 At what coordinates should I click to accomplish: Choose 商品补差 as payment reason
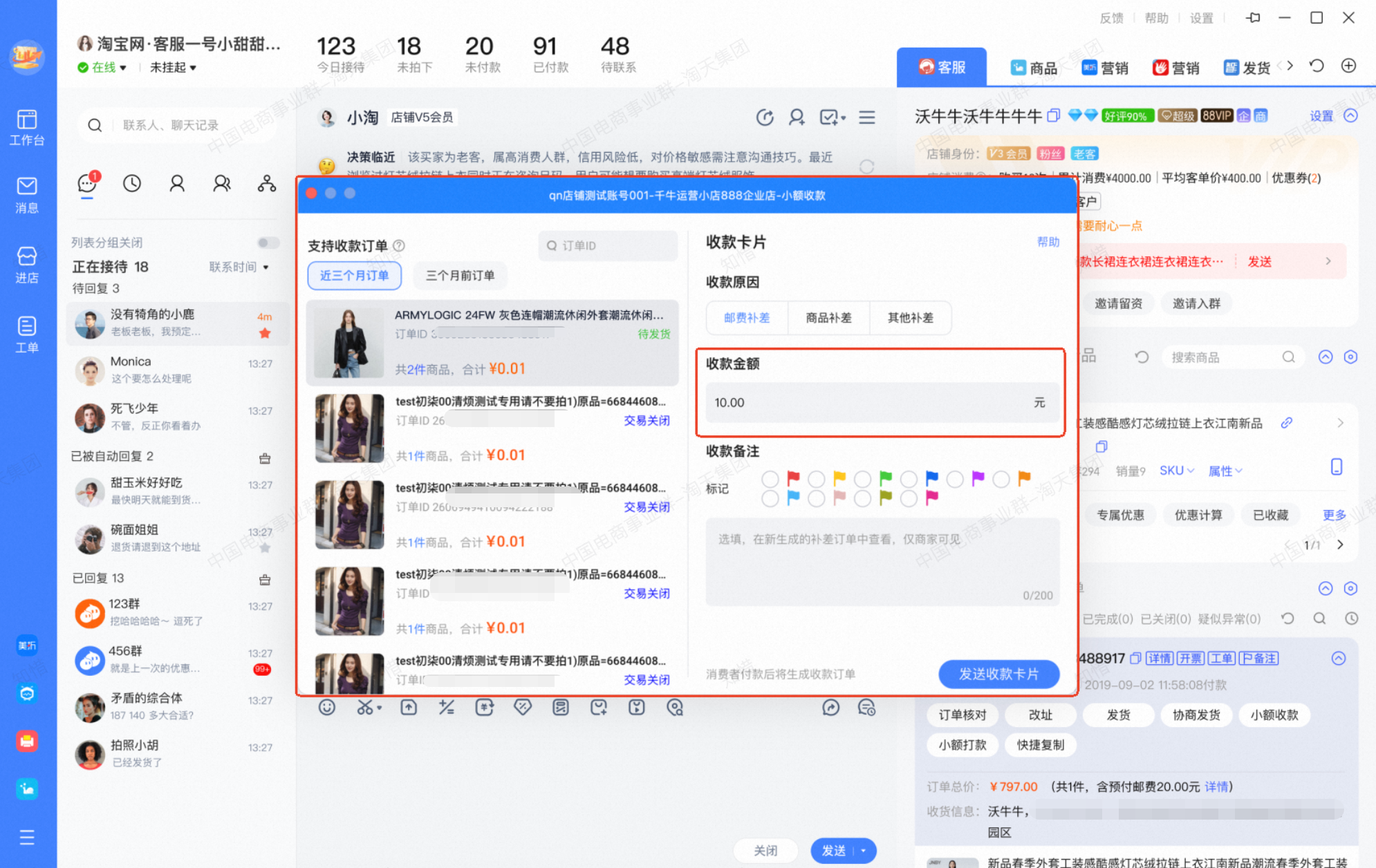828,318
